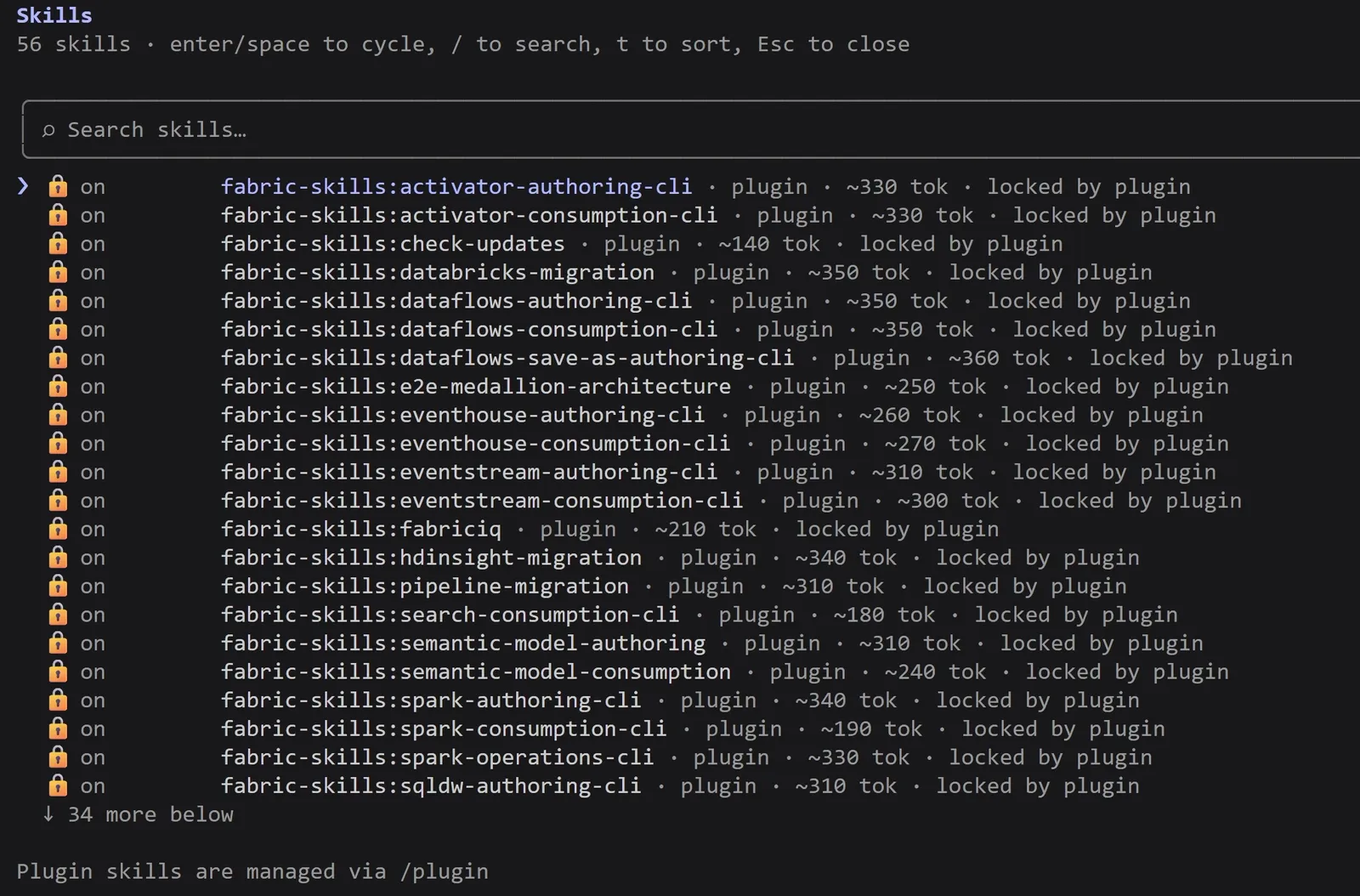This screenshot has width=1360, height=896.
Task: Click the lock icon beside semantic-model-authoring
Action: (x=58, y=643)
